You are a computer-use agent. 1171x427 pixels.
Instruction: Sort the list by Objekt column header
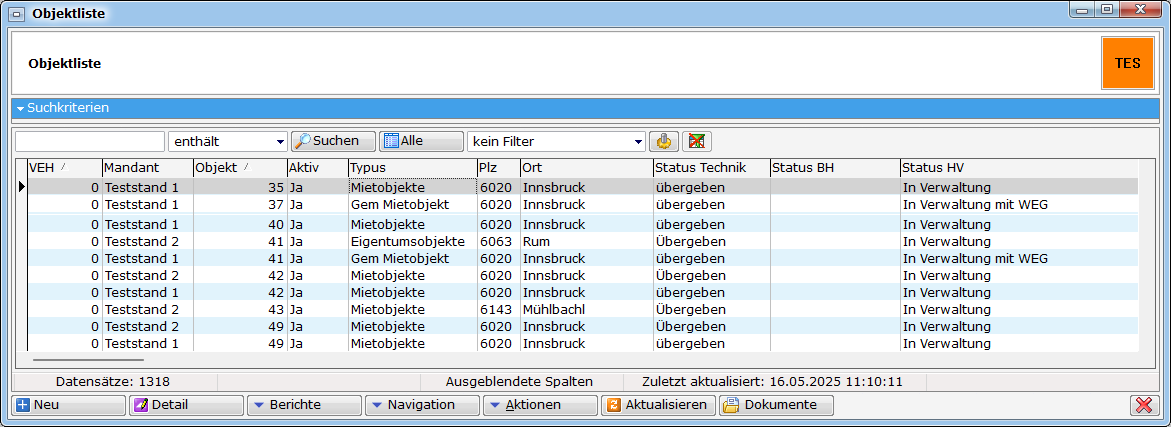tap(239, 167)
